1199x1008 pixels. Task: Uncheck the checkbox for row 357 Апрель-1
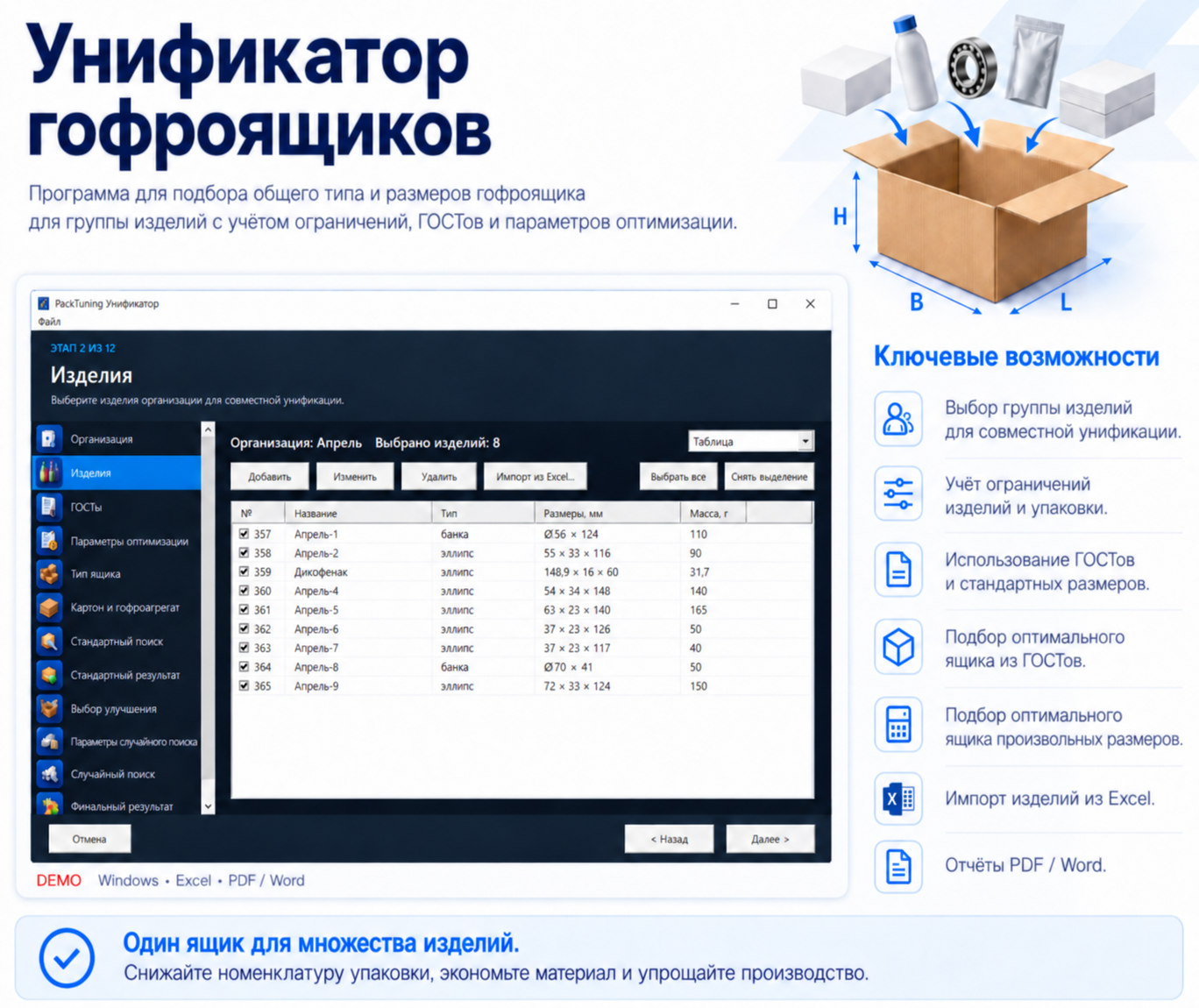pyautogui.click(x=244, y=534)
